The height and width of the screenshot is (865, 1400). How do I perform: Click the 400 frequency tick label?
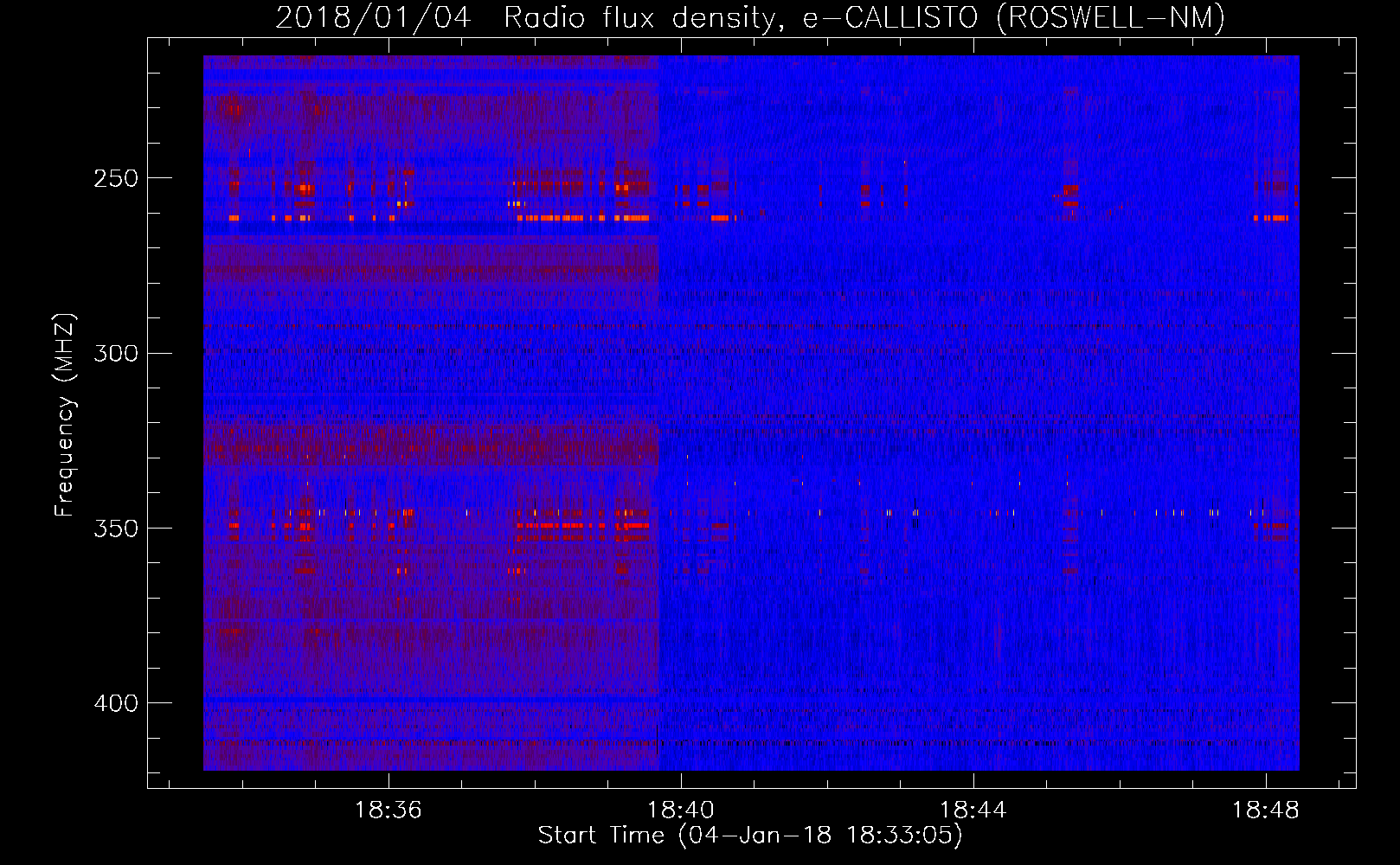coord(116,703)
